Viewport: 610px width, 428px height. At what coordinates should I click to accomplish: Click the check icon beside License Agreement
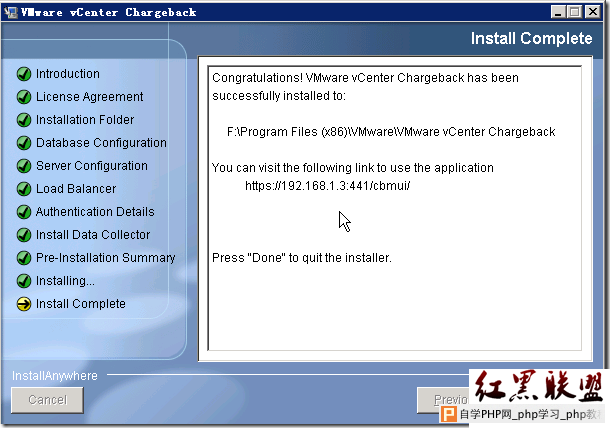24,96
